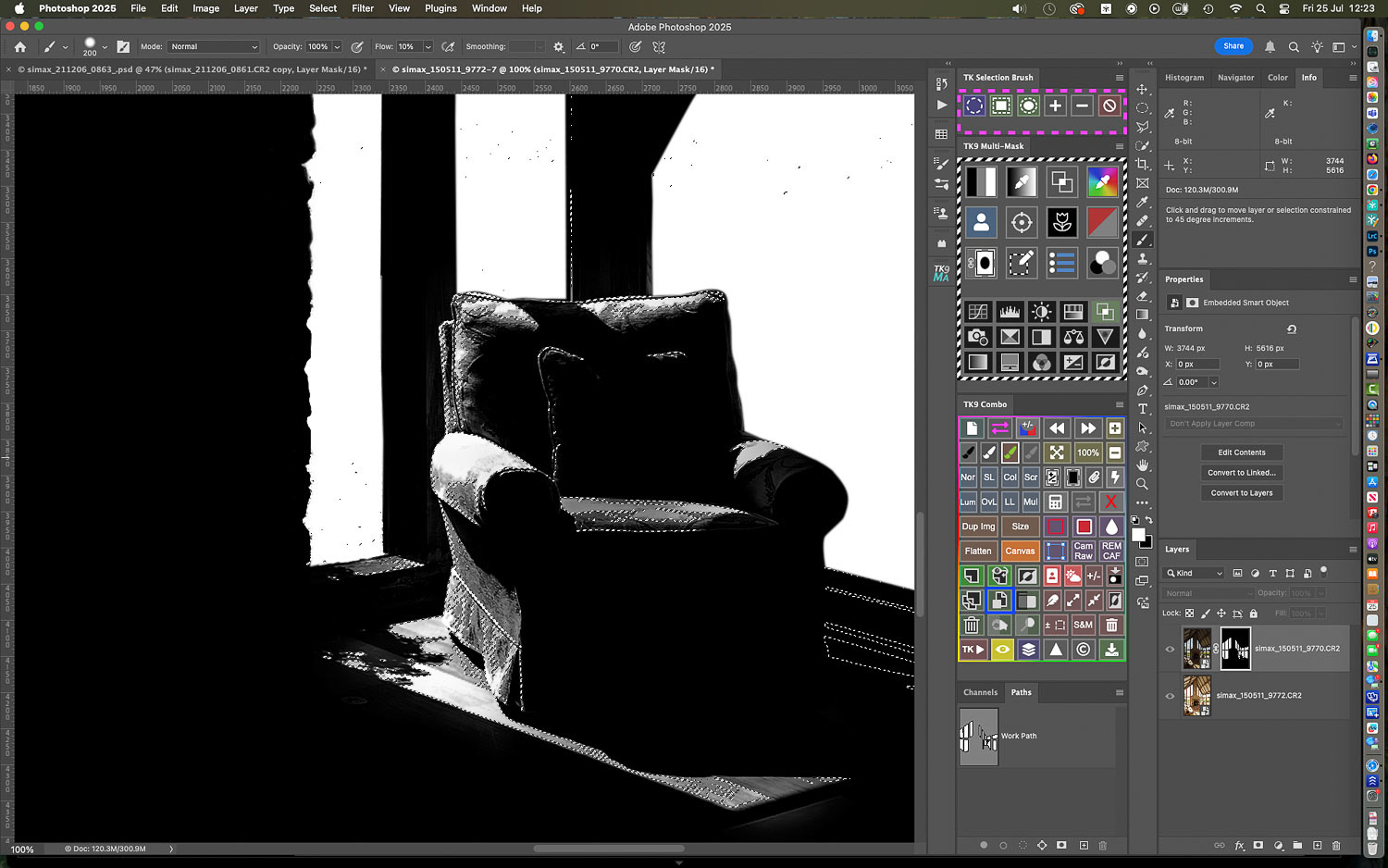1388x868 pixels.
Task: Switch to the Channels tab
Action: (x=980, y=692)
